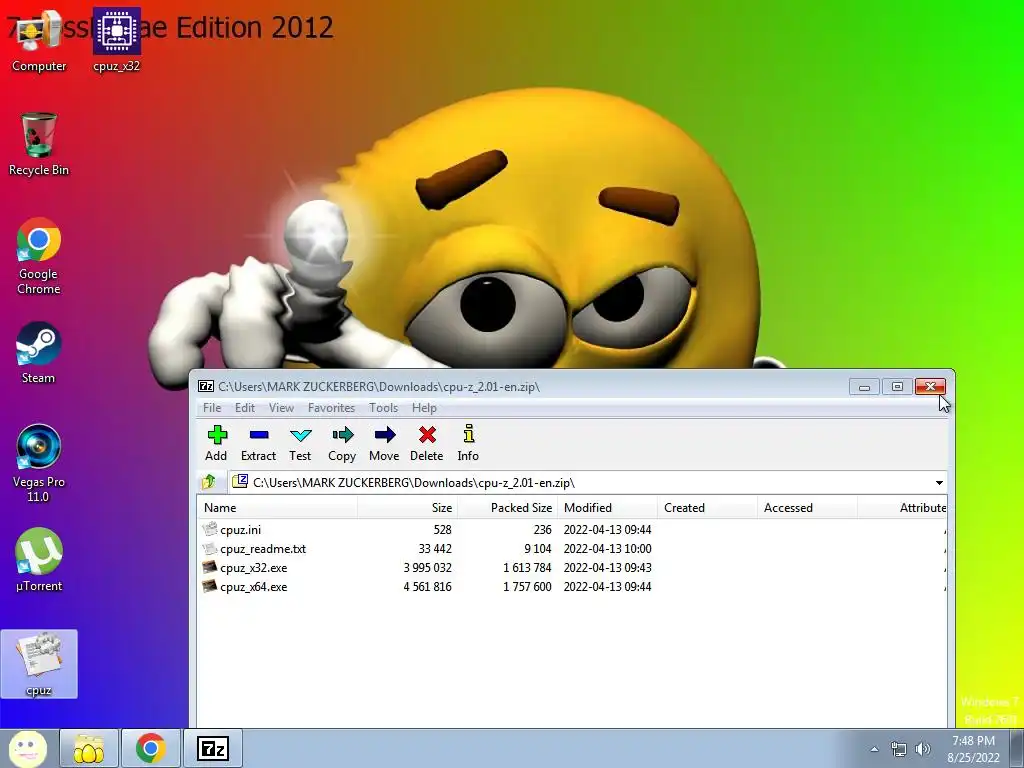Sort by the Size column header
Screen dimensions: 1024x768
408,507
